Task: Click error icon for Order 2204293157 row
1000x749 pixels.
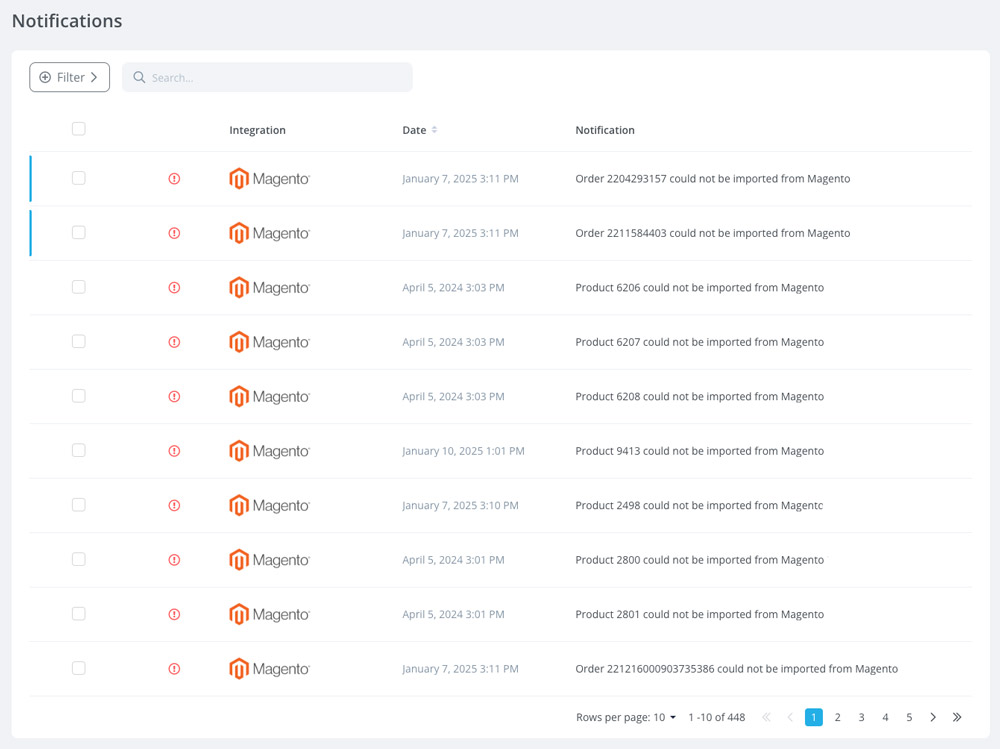Action: [174, 179]
